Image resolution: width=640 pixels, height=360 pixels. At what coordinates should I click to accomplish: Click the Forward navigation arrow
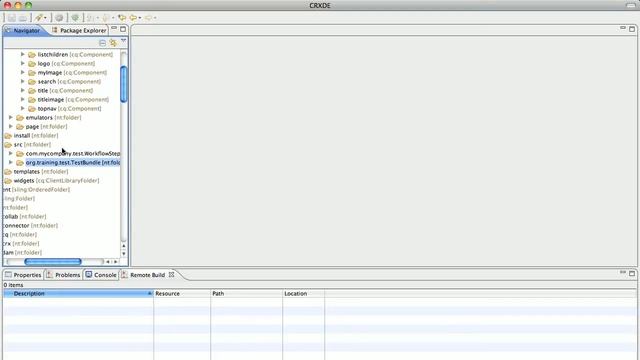coord(149,18)
